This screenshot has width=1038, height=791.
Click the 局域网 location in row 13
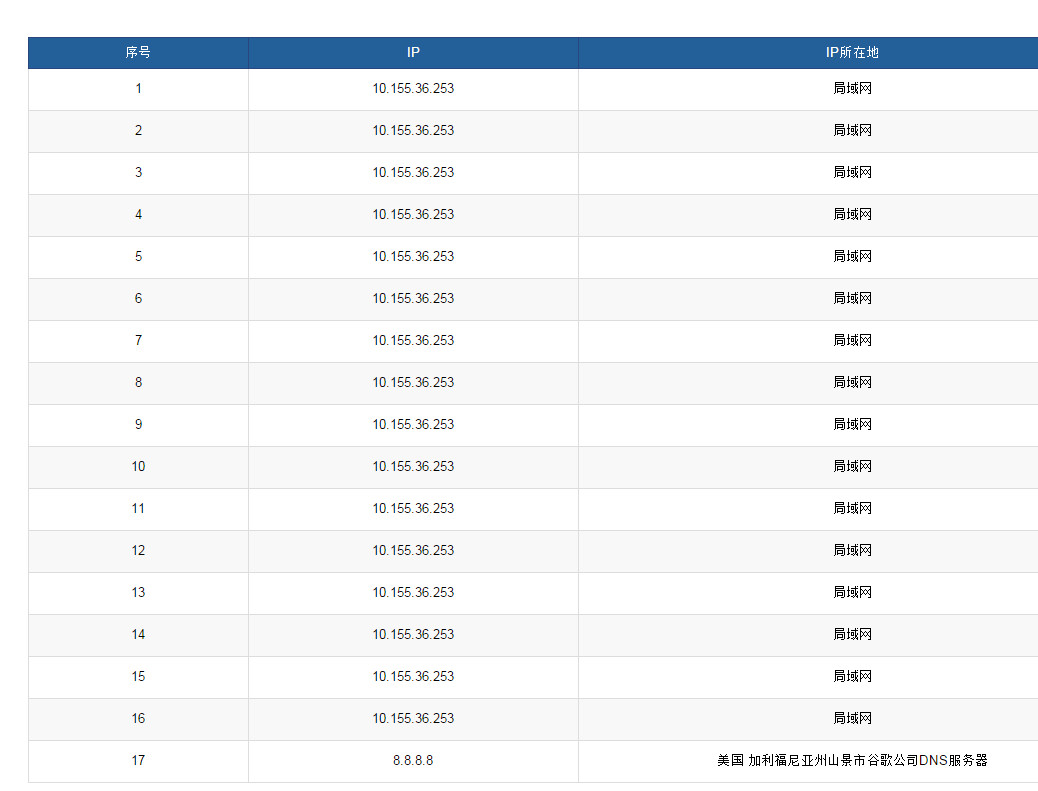852,592
